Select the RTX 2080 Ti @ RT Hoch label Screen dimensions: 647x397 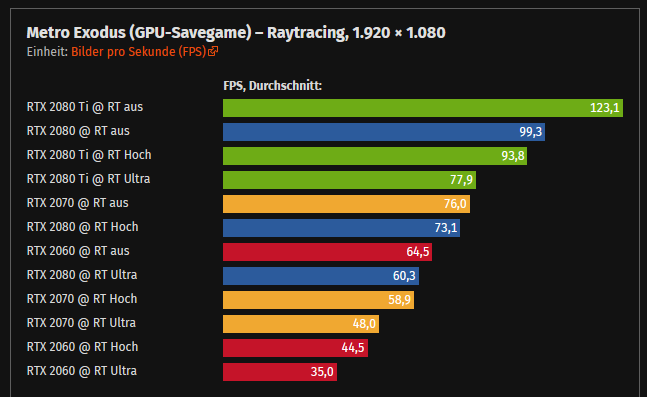[89, 155]
